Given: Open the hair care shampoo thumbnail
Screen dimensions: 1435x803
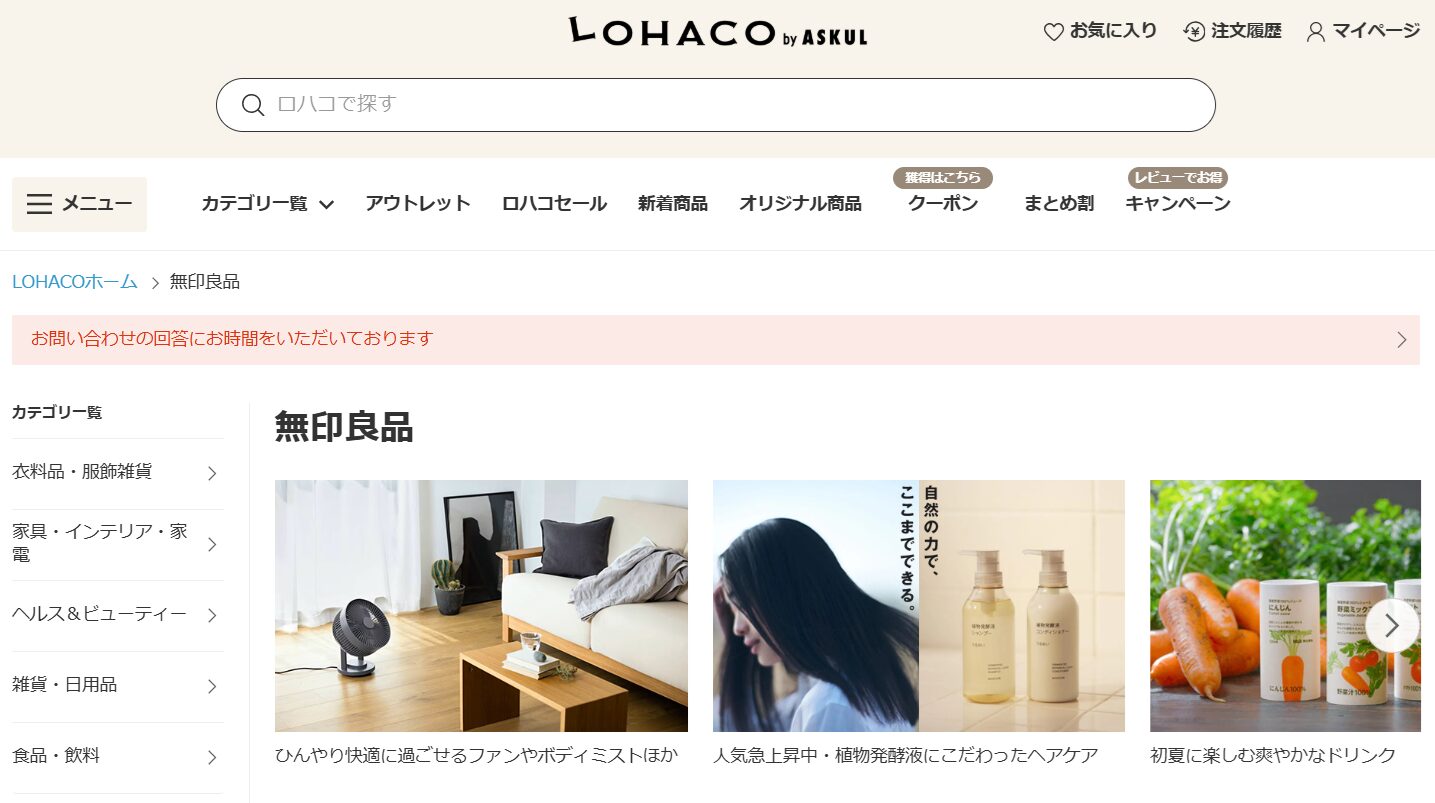Looking at the screenshot, I should [x=919, y=606].
